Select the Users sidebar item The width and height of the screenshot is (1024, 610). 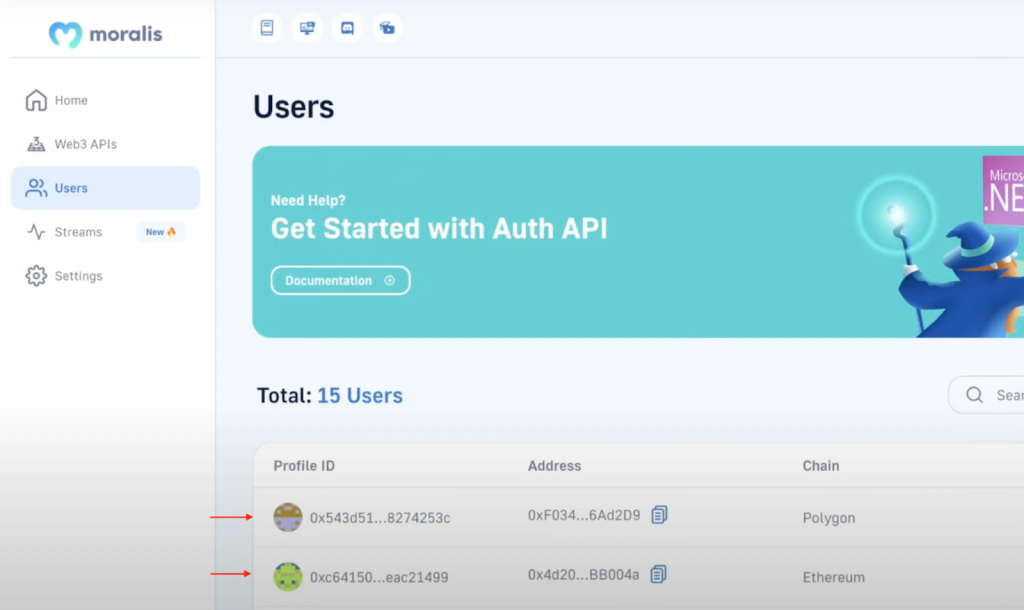(105, 188)
